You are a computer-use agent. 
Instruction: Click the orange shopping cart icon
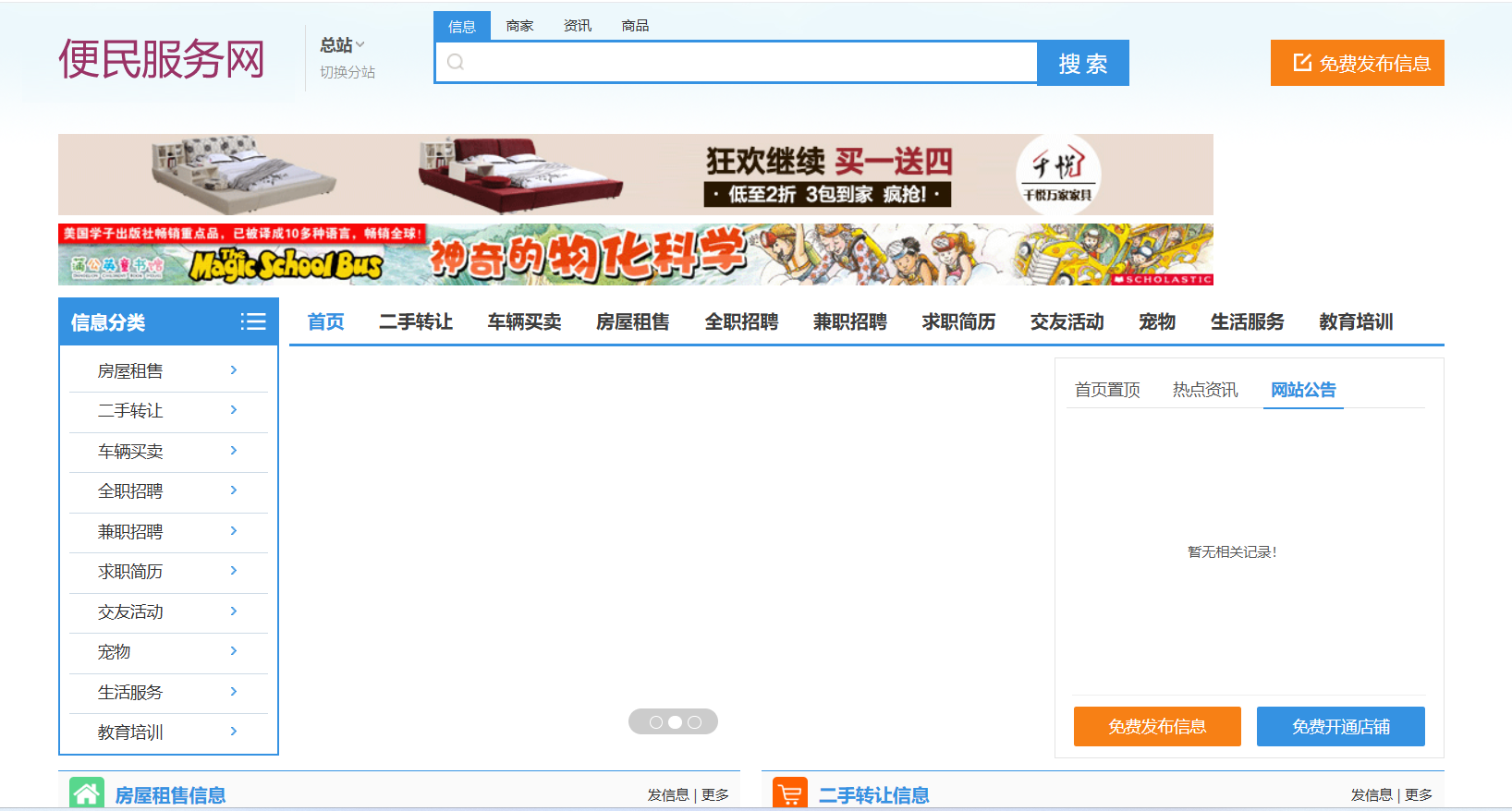[790, 793]
